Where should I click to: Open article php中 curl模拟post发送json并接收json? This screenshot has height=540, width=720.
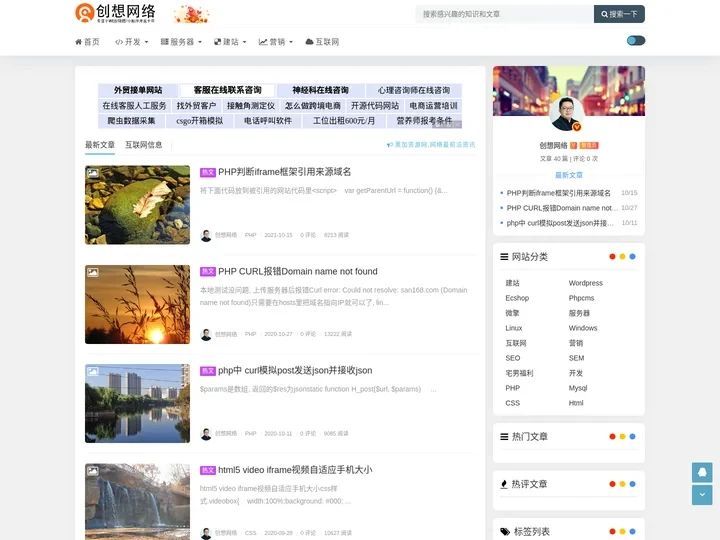295,371
